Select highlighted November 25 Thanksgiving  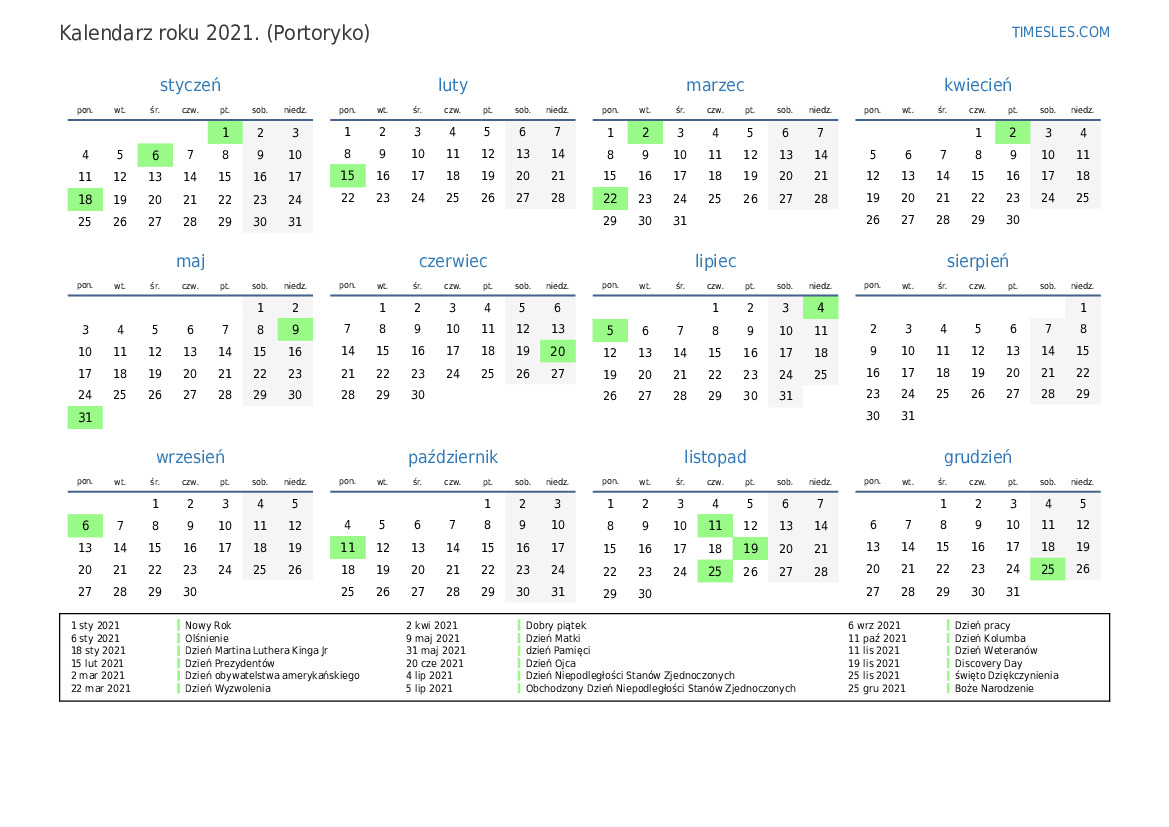[x=715, y=571]
